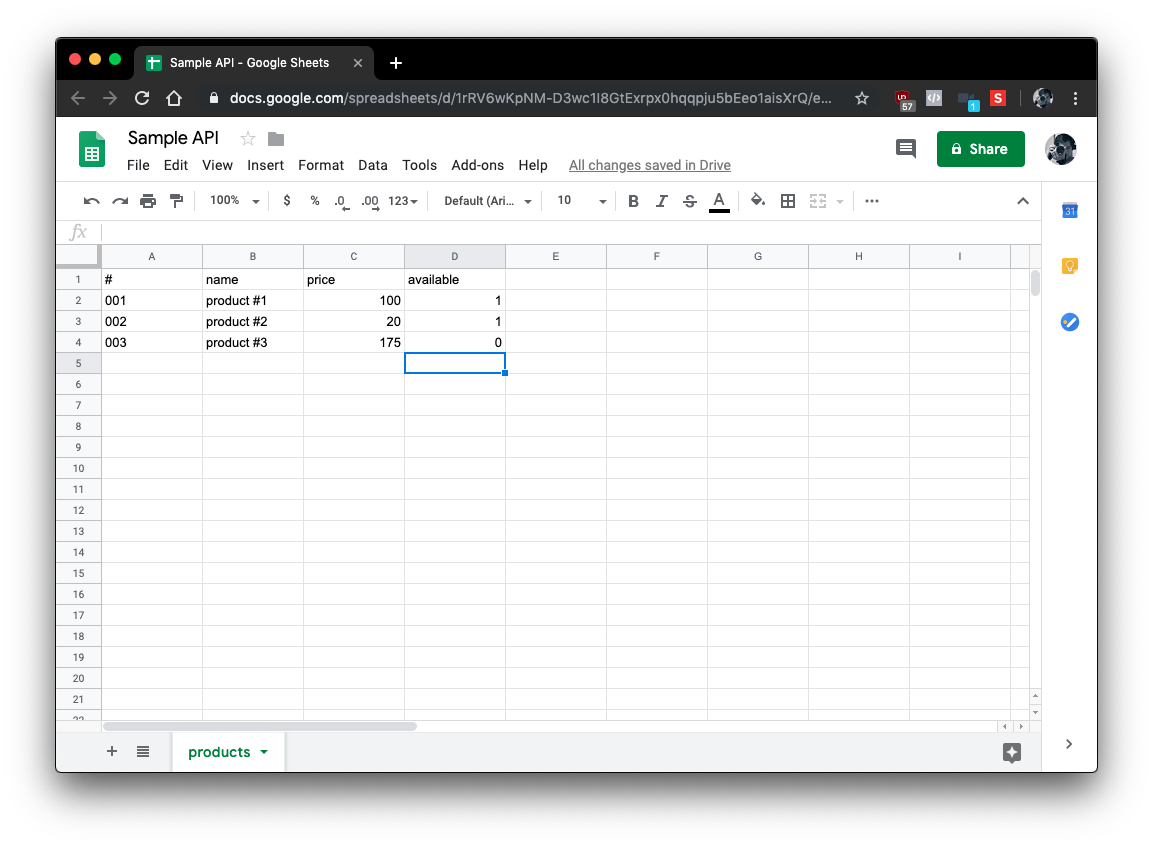Format as currency with dollar icon
Screen dimensions: 1153x846
click(x=287, y=201)
